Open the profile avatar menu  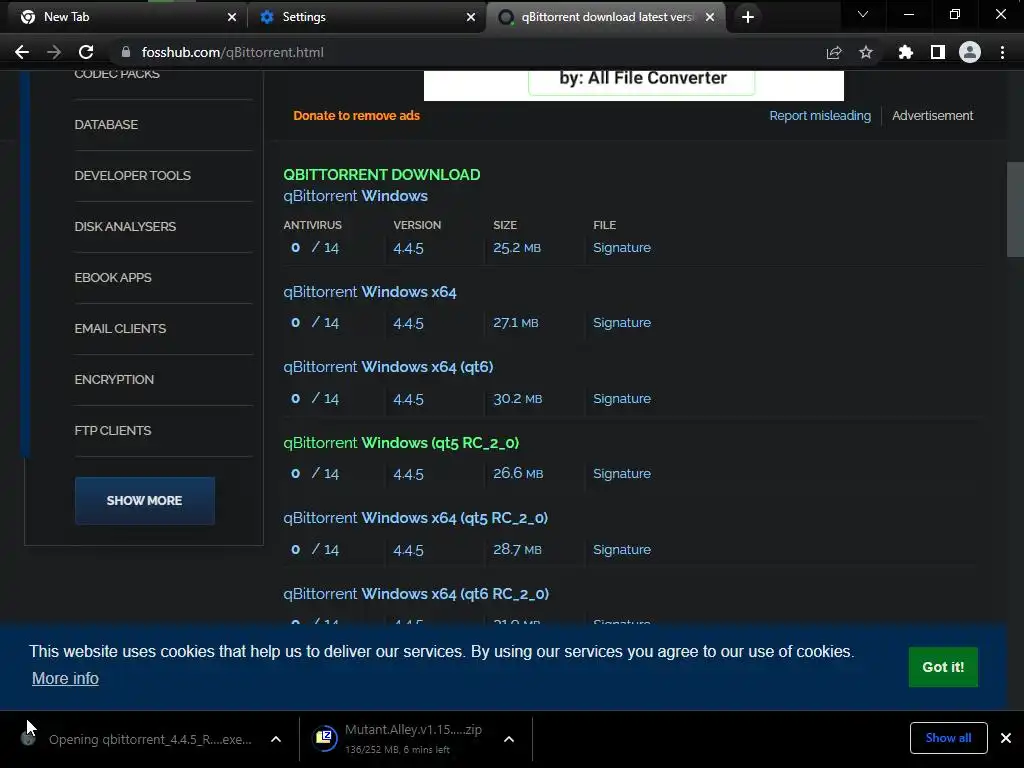tap(970, 52)
